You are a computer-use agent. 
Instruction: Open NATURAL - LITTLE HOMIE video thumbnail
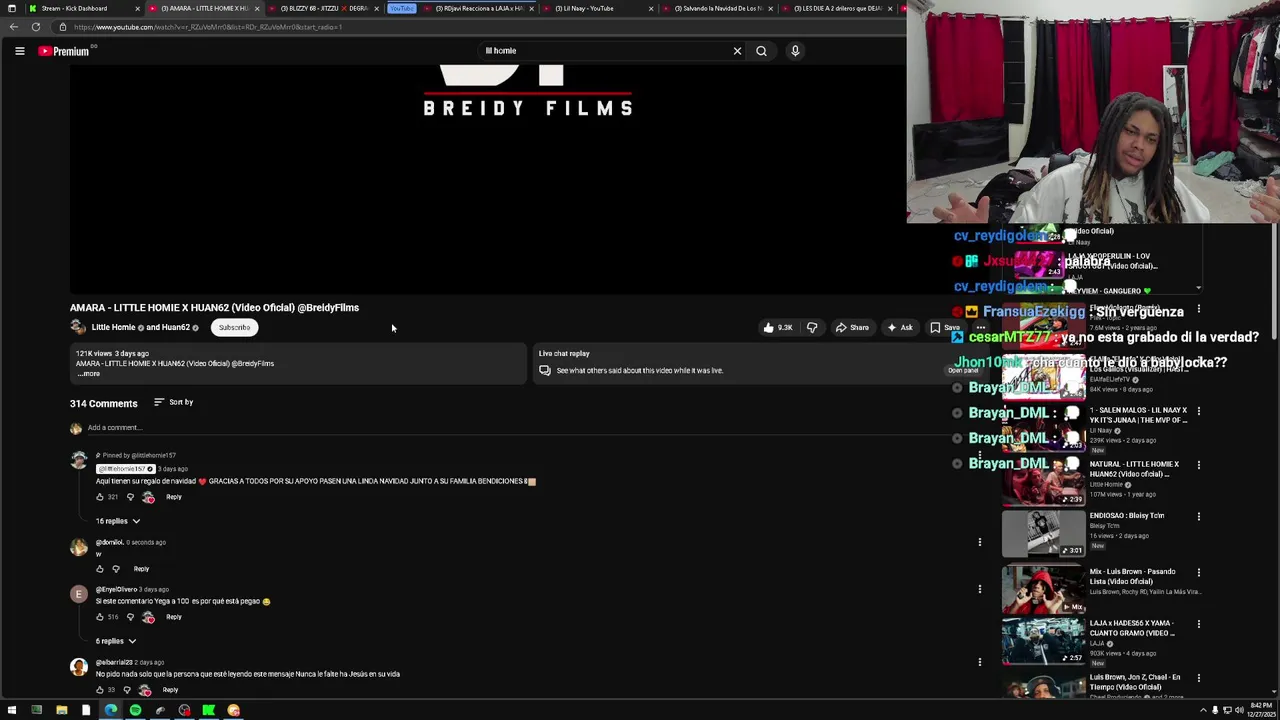(x=1043, y=483)
